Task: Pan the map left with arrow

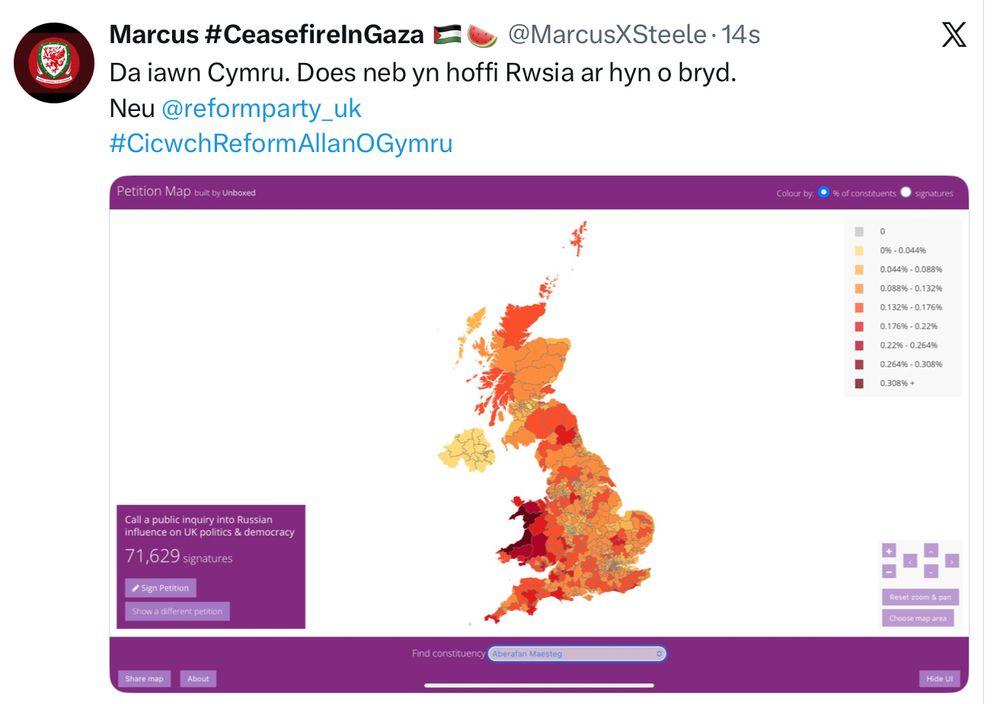Action: pyautogui.click(x=910, y=561)
